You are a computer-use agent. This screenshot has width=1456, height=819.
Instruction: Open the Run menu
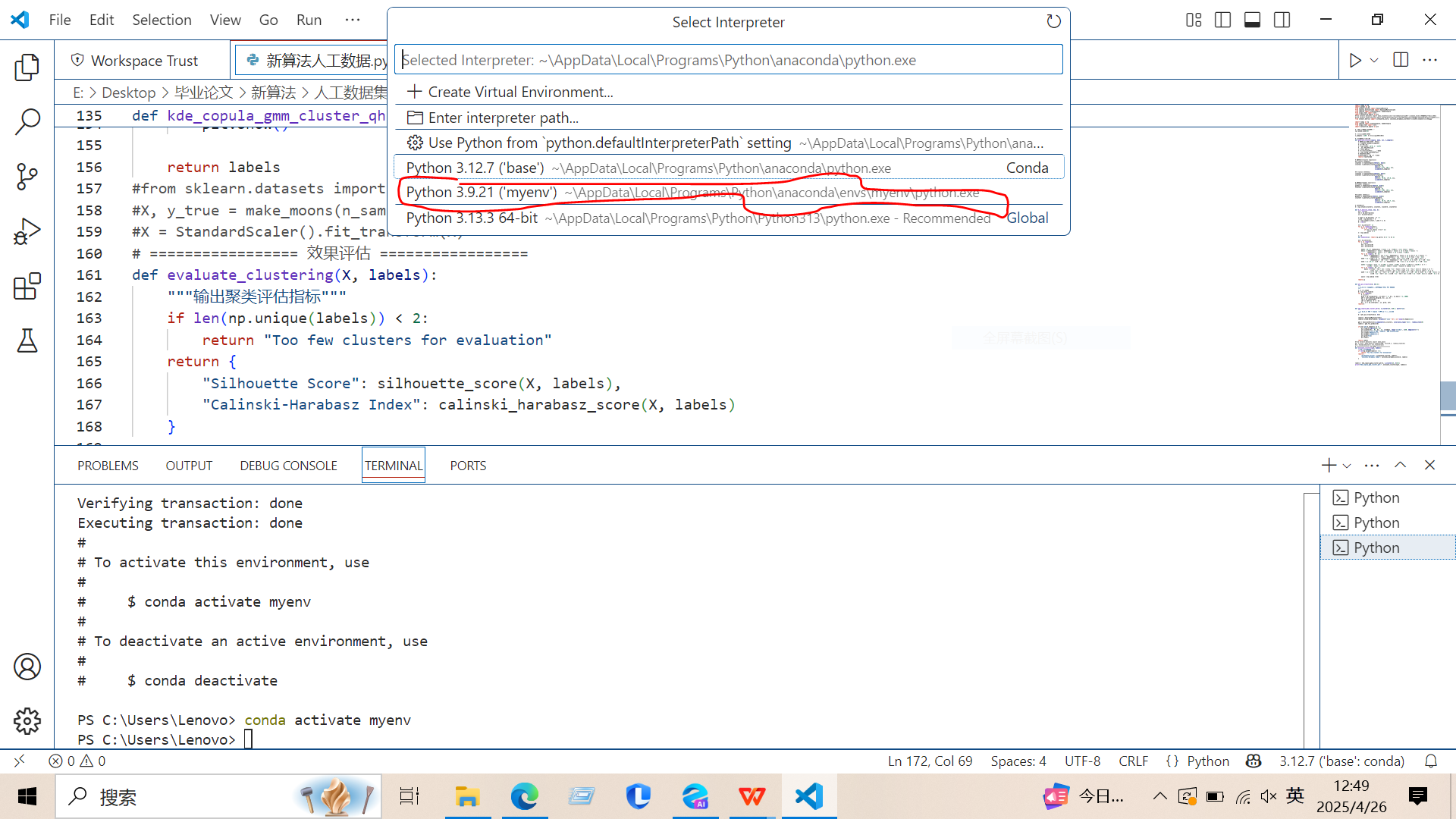pos(308,20)
